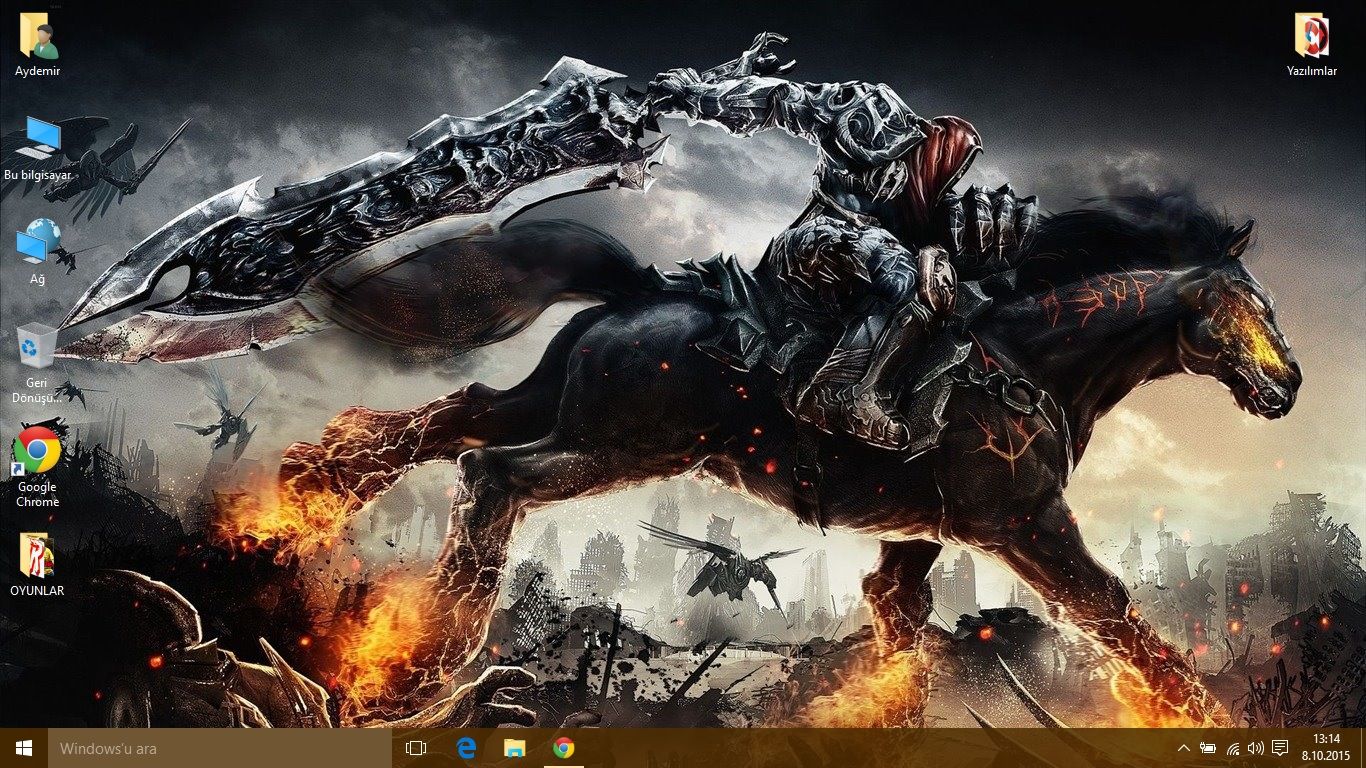This screenshot has width=1366, height=768.
Task: Open the Action Center notifications icon
Action: tap(1279, 748)
